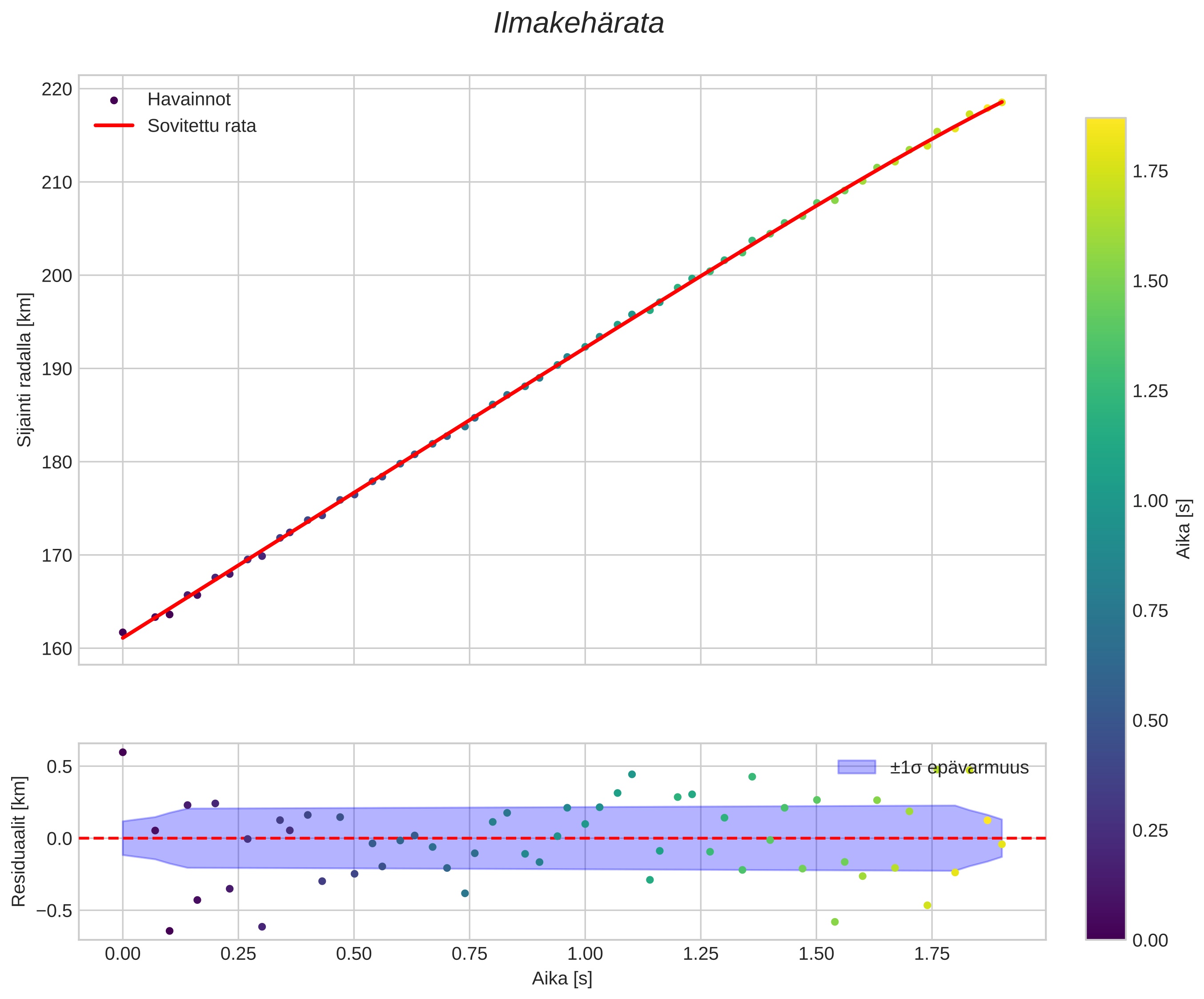Click the highest residual point at time zero
Screen dimensions: 1204x999
tap(123, 753)
